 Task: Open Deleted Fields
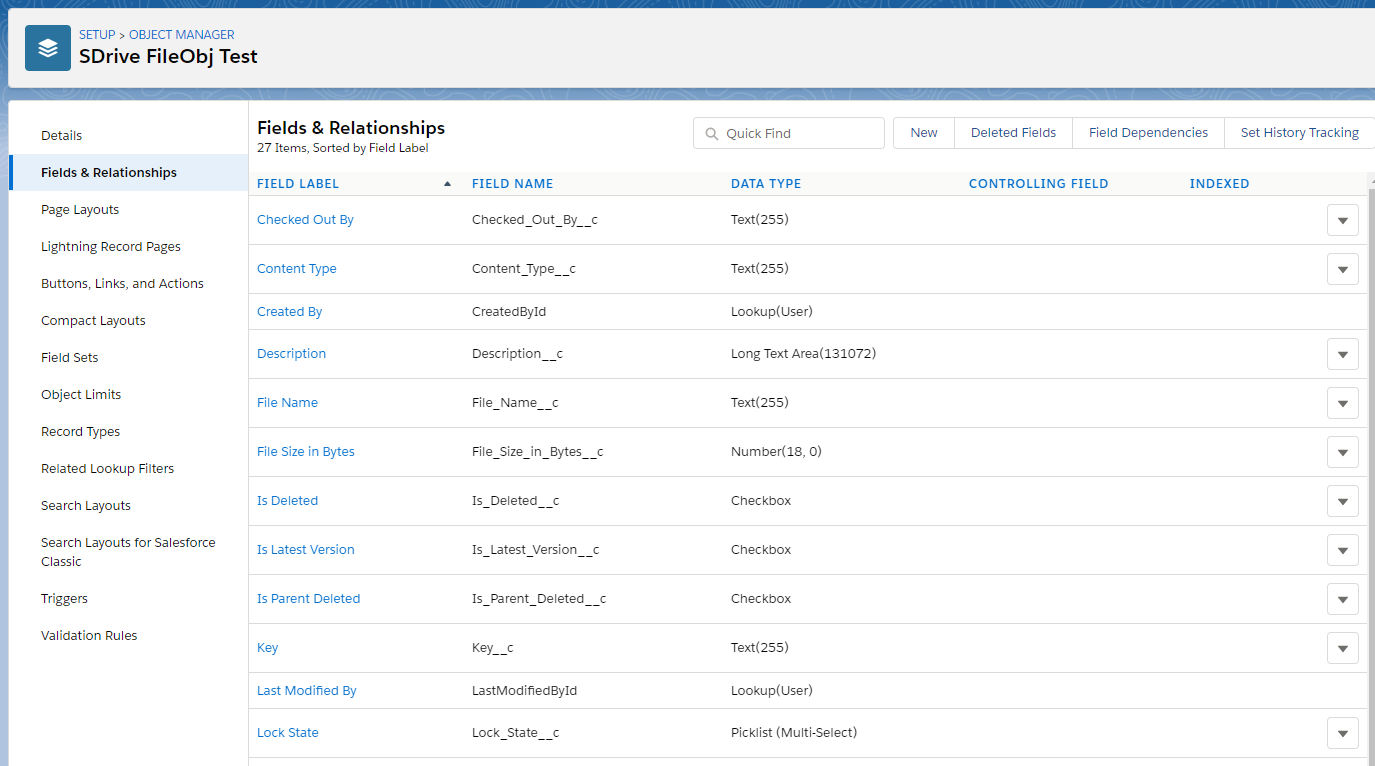(x=1013, y=133)
